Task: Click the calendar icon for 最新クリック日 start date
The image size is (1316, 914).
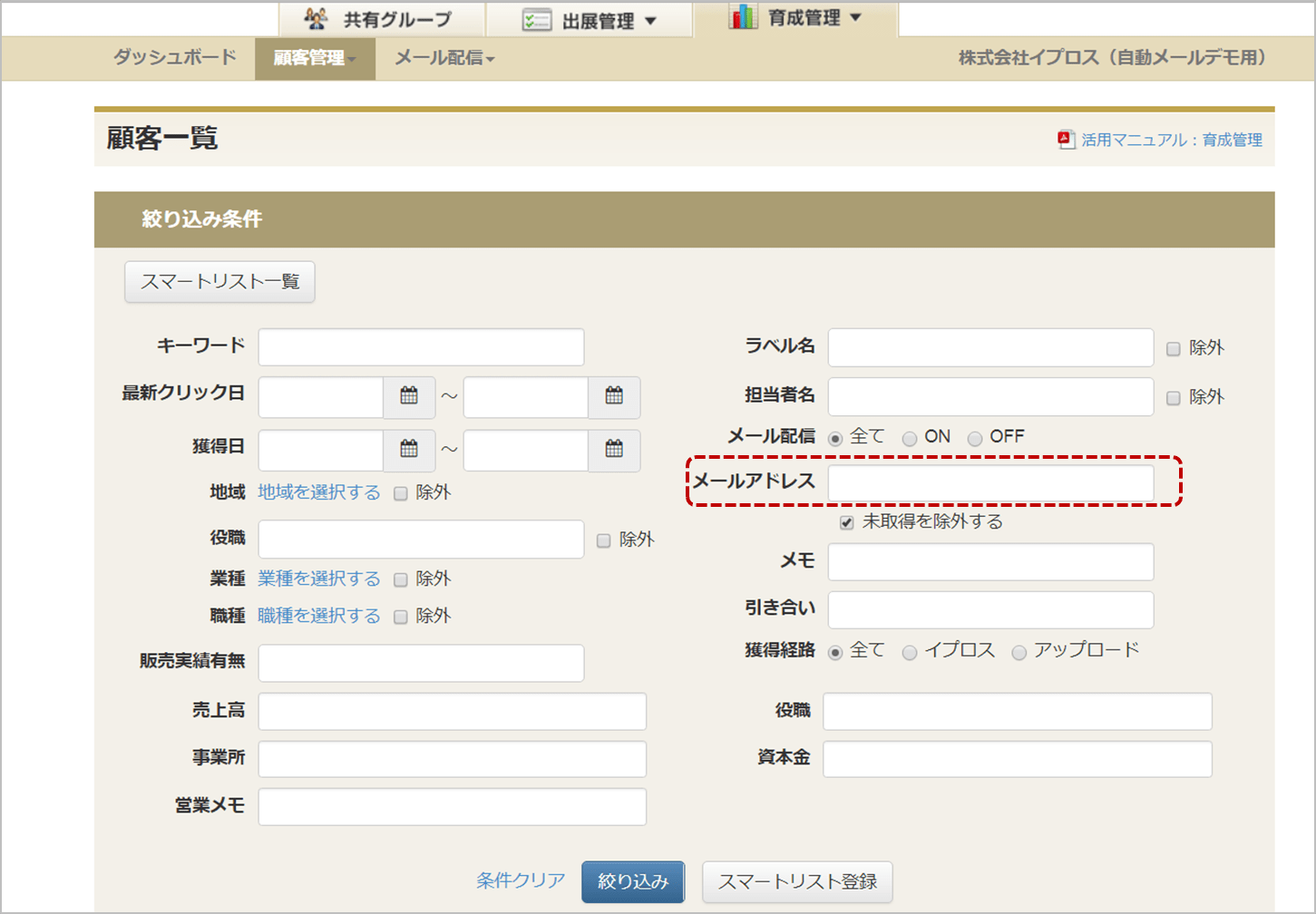Action: click(x=409, y=396)
